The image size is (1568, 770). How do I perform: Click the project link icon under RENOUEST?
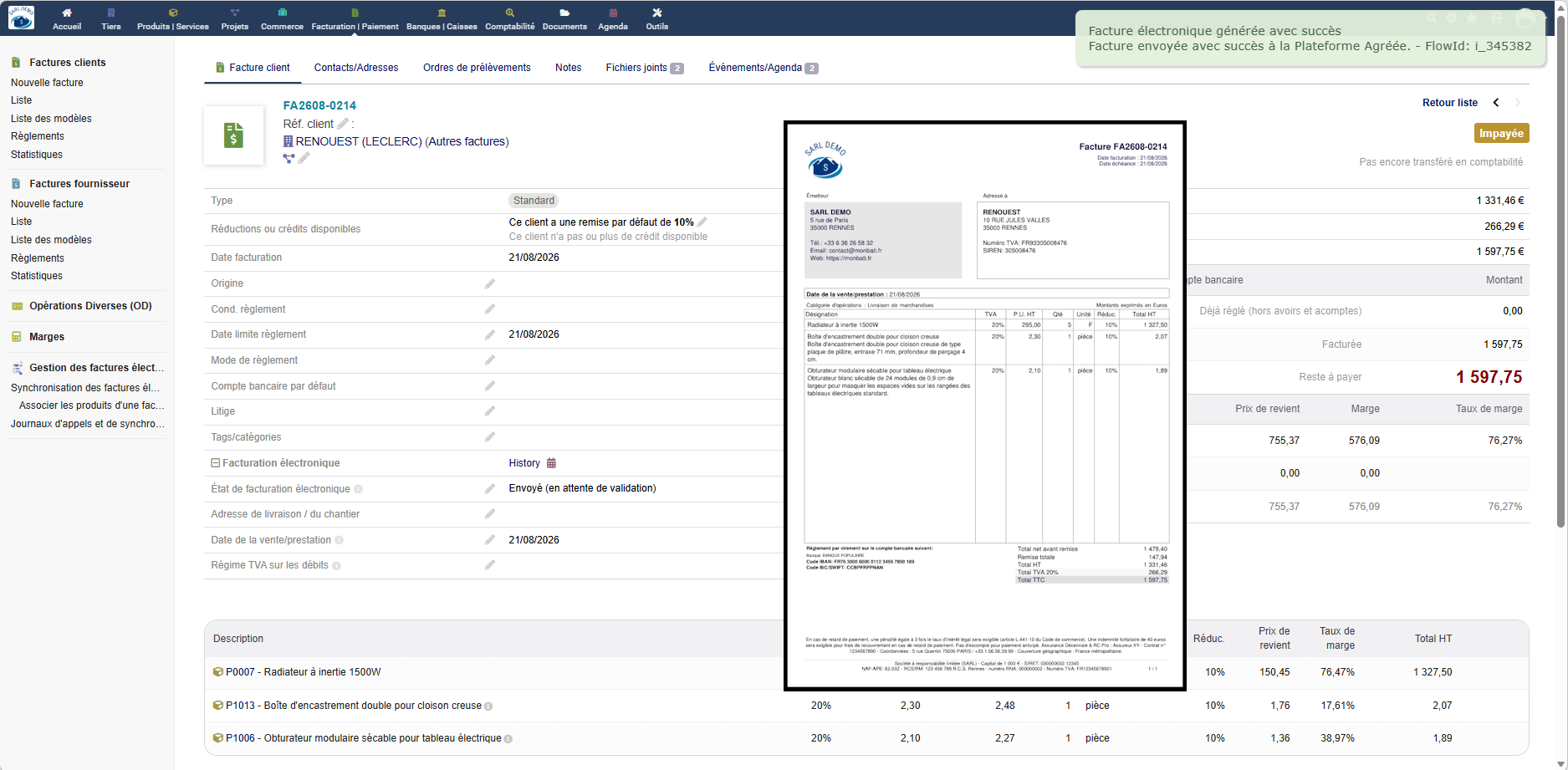pos(289,158)
